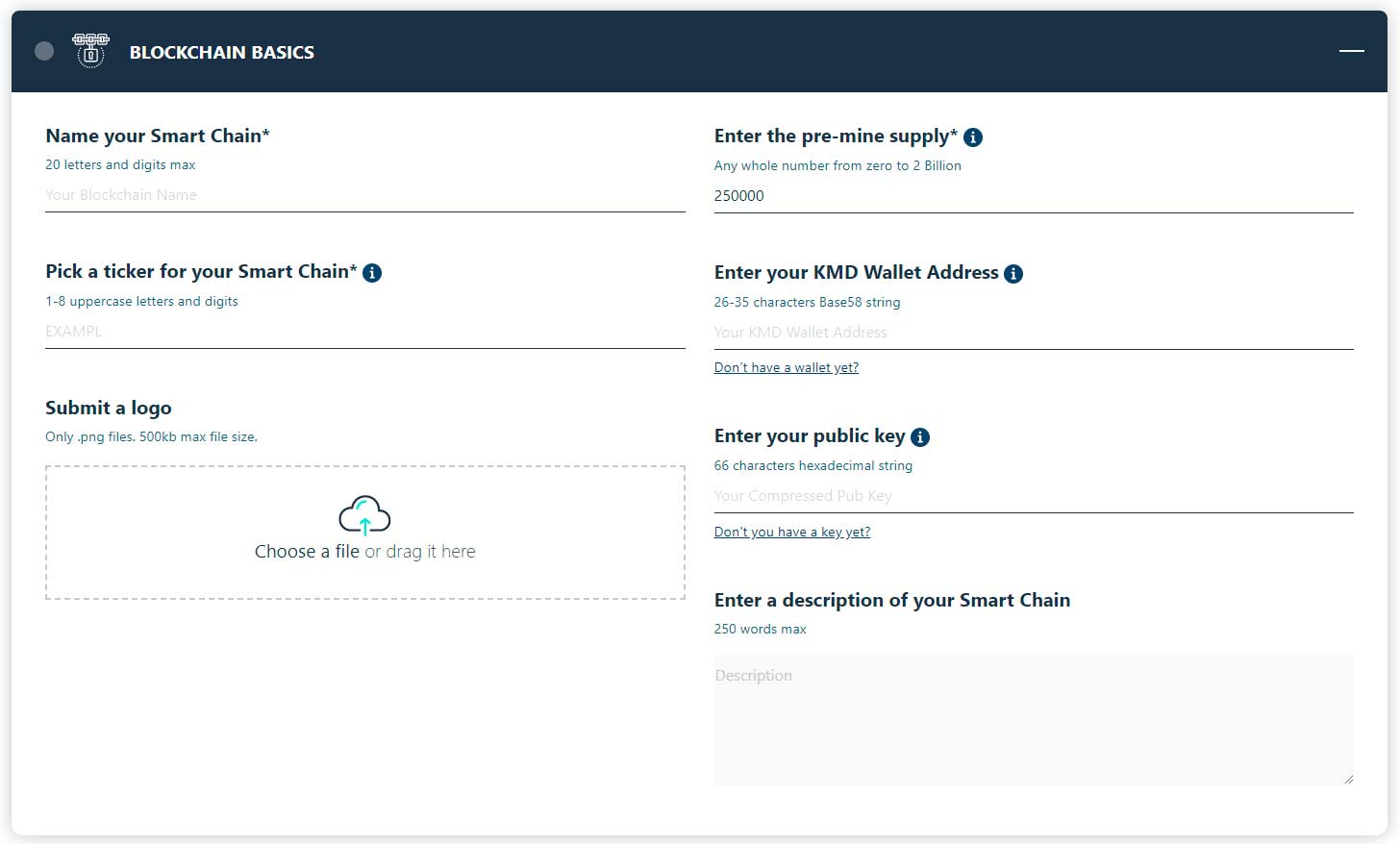This screenshot has height=844, width=1400.
Task: Click "66 characters hexadecimal string" hint
Action: 813,465
